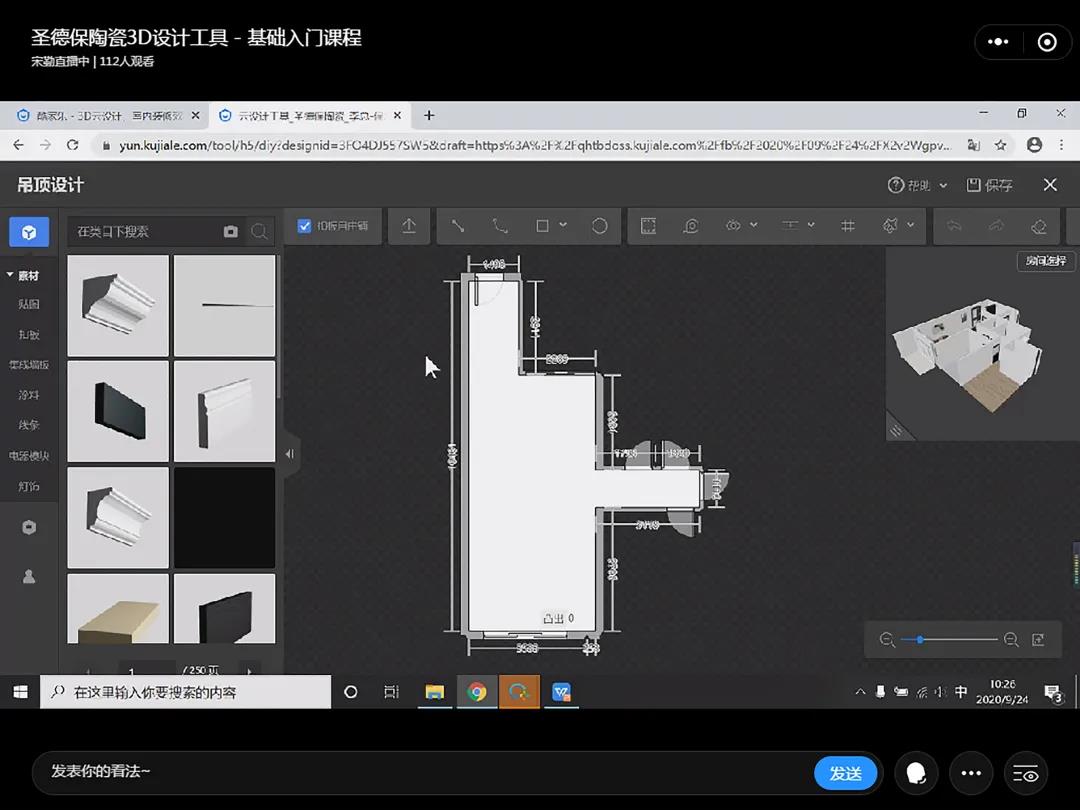
Task: Collapse the 素材 category tree
Action: click(10, 275)
